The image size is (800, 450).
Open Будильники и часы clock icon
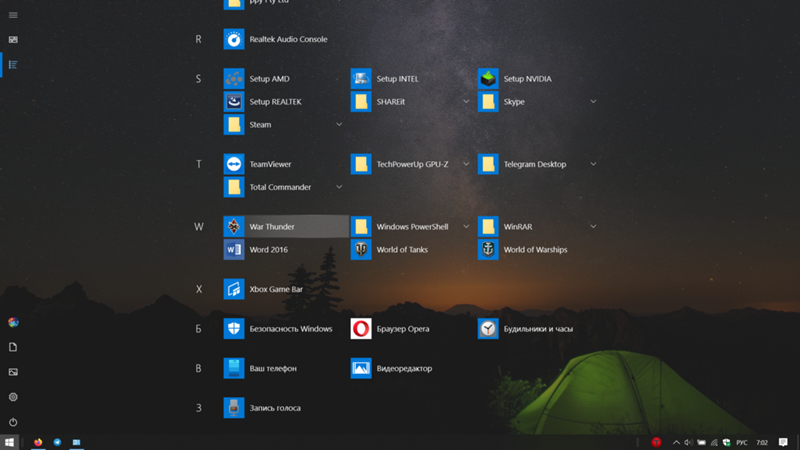(x=488, y=329)
